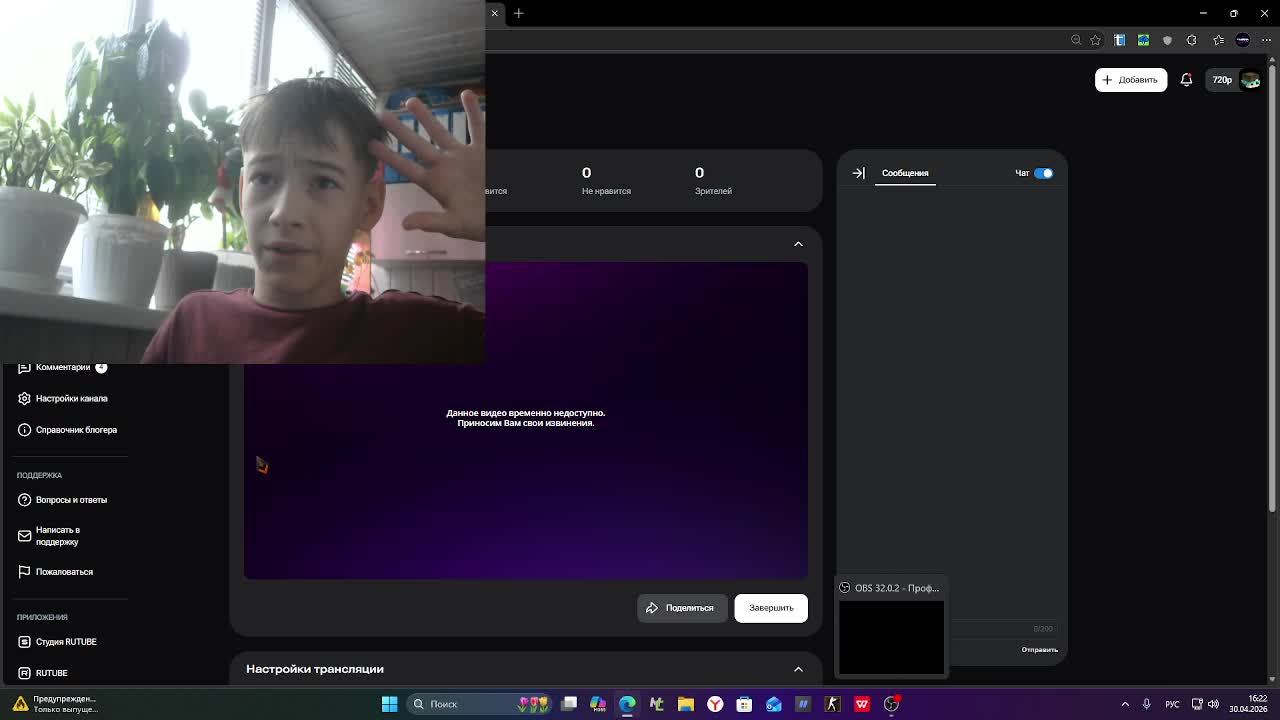Click the gear icon beside Настройки канала

pos(24,399)
